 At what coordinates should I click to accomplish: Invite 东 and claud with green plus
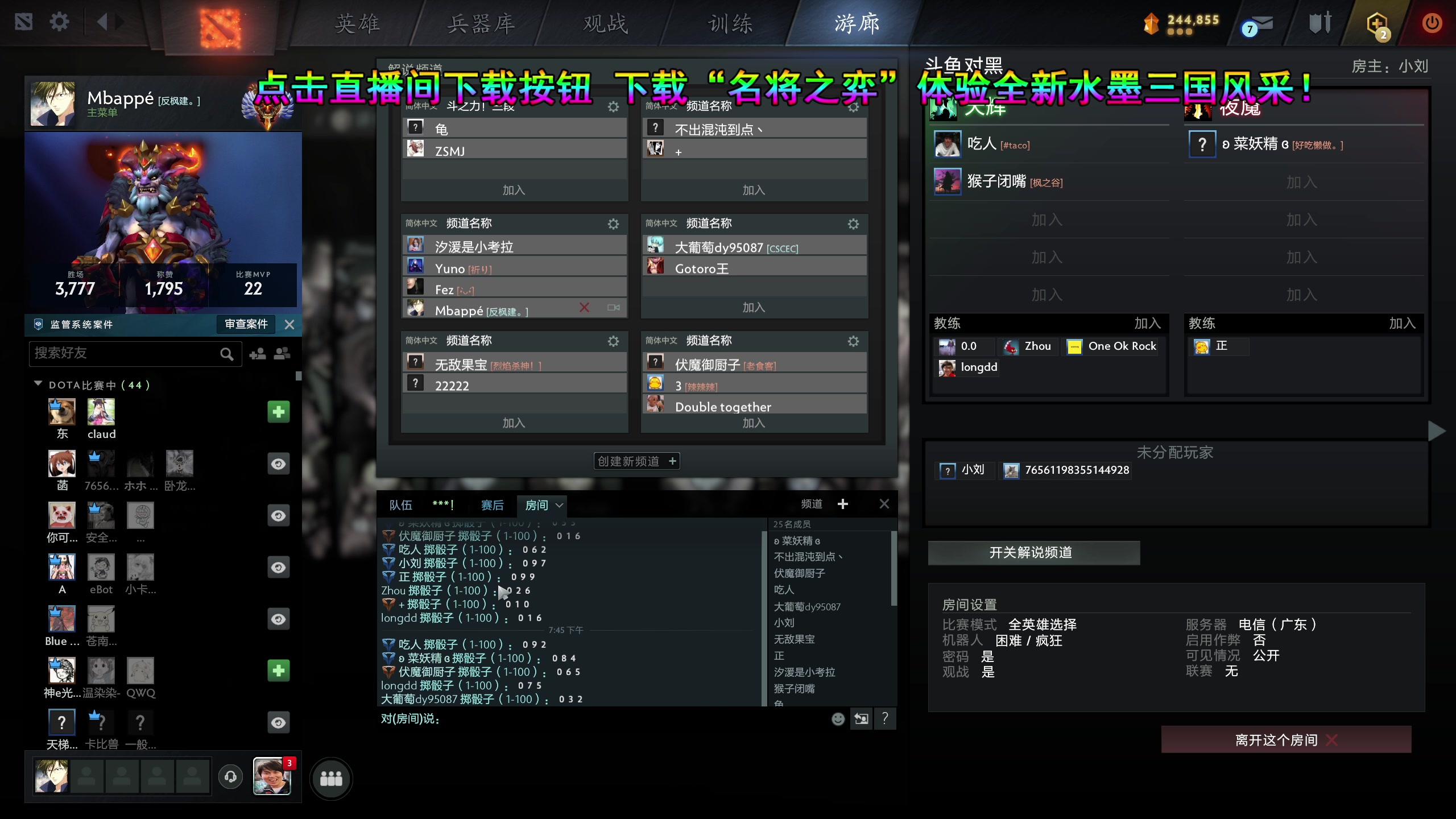point(279,412)
